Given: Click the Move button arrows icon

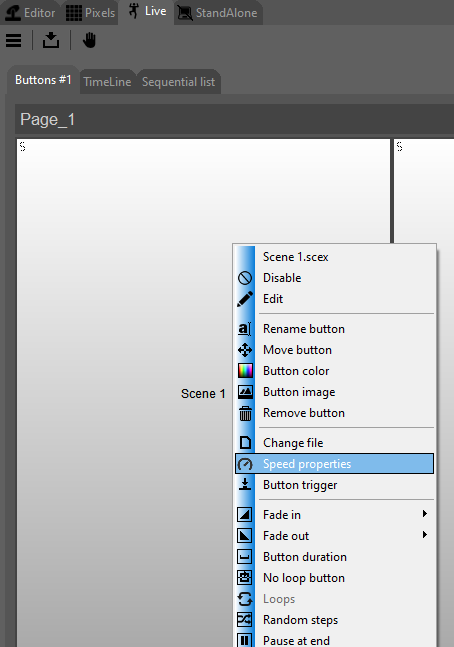Looking at the screenshot, I should 245,350.
